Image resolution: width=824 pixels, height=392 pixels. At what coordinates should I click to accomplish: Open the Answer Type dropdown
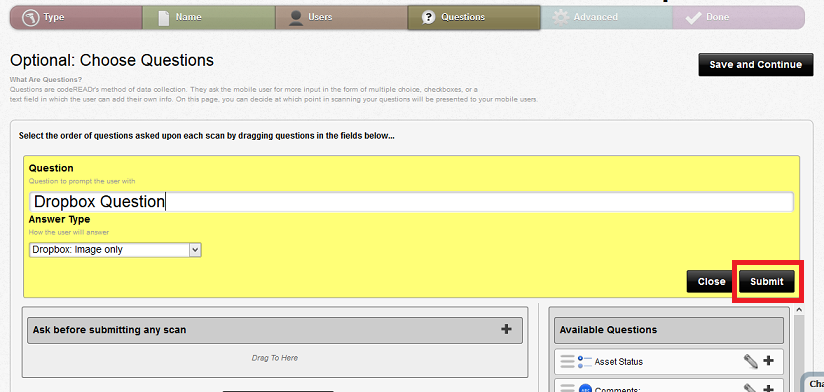(115, 250)
